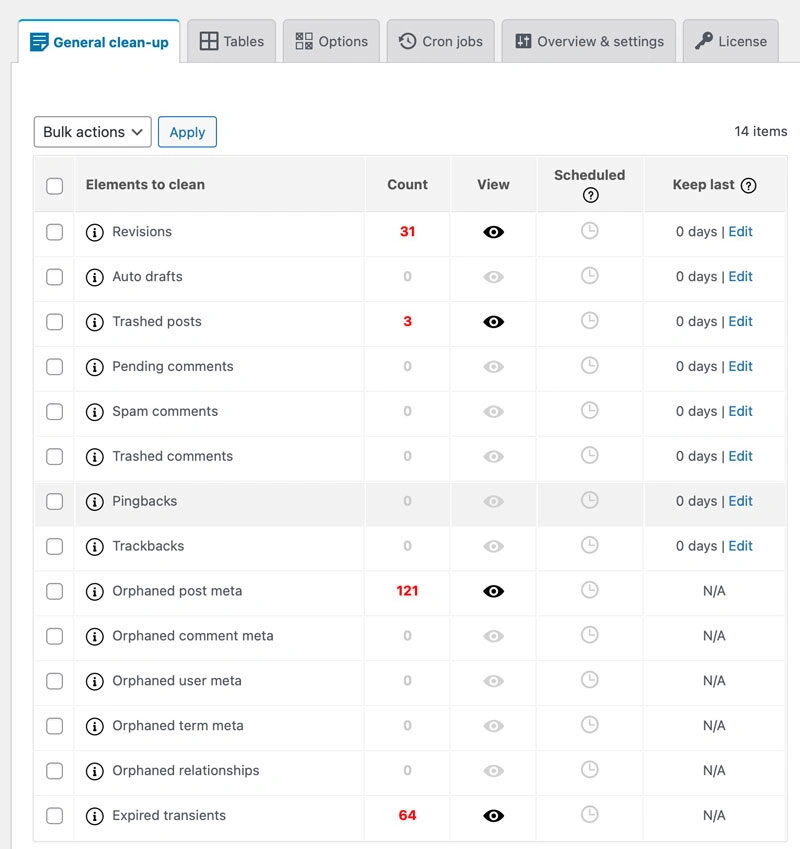Click help icon under Scheduled header
The width and height of the screenshot is (800, 849).
(591, 195)
